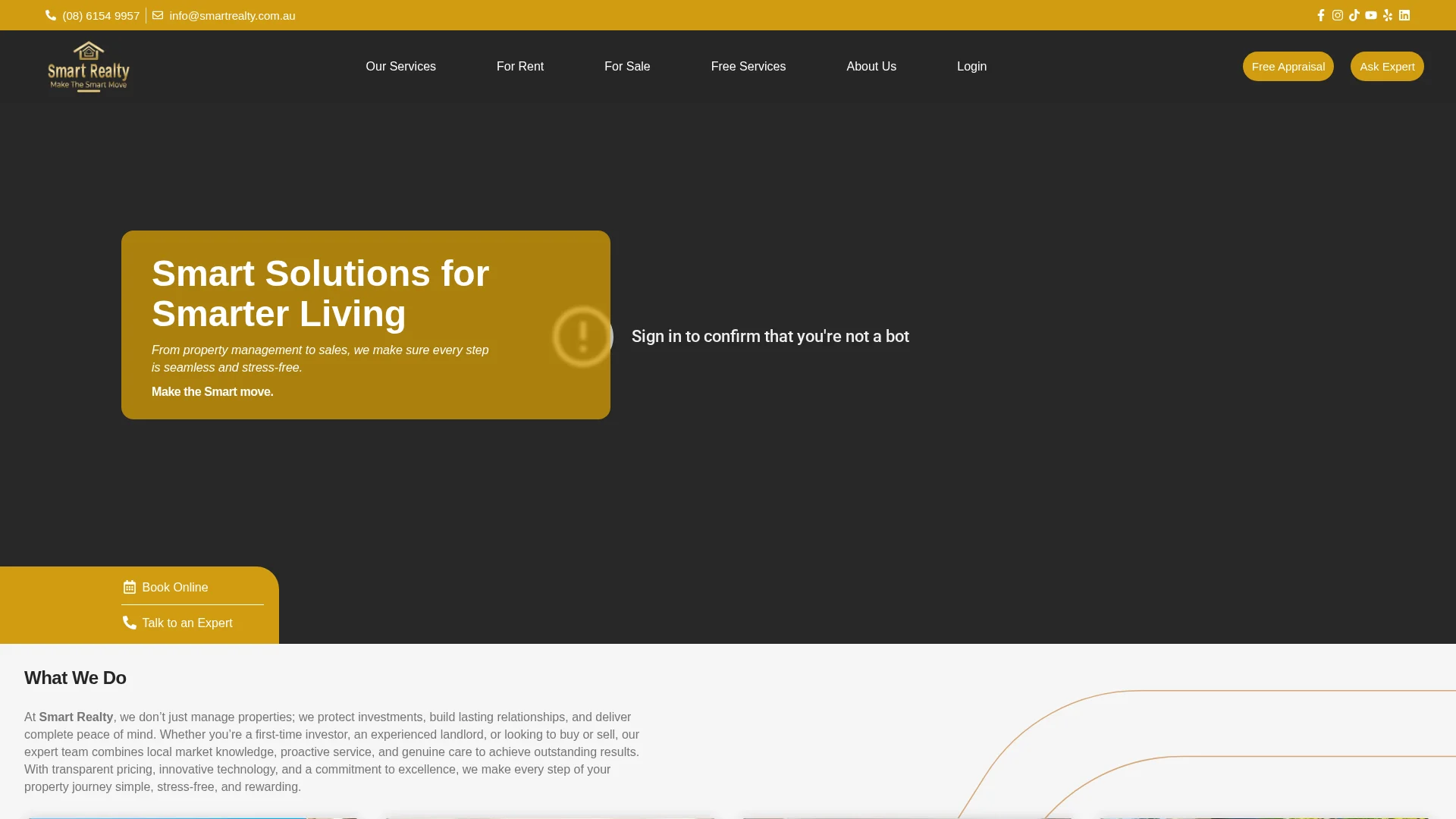Open the YouTube social icon
The image size is (1456, 819).
coord(1371,15)
